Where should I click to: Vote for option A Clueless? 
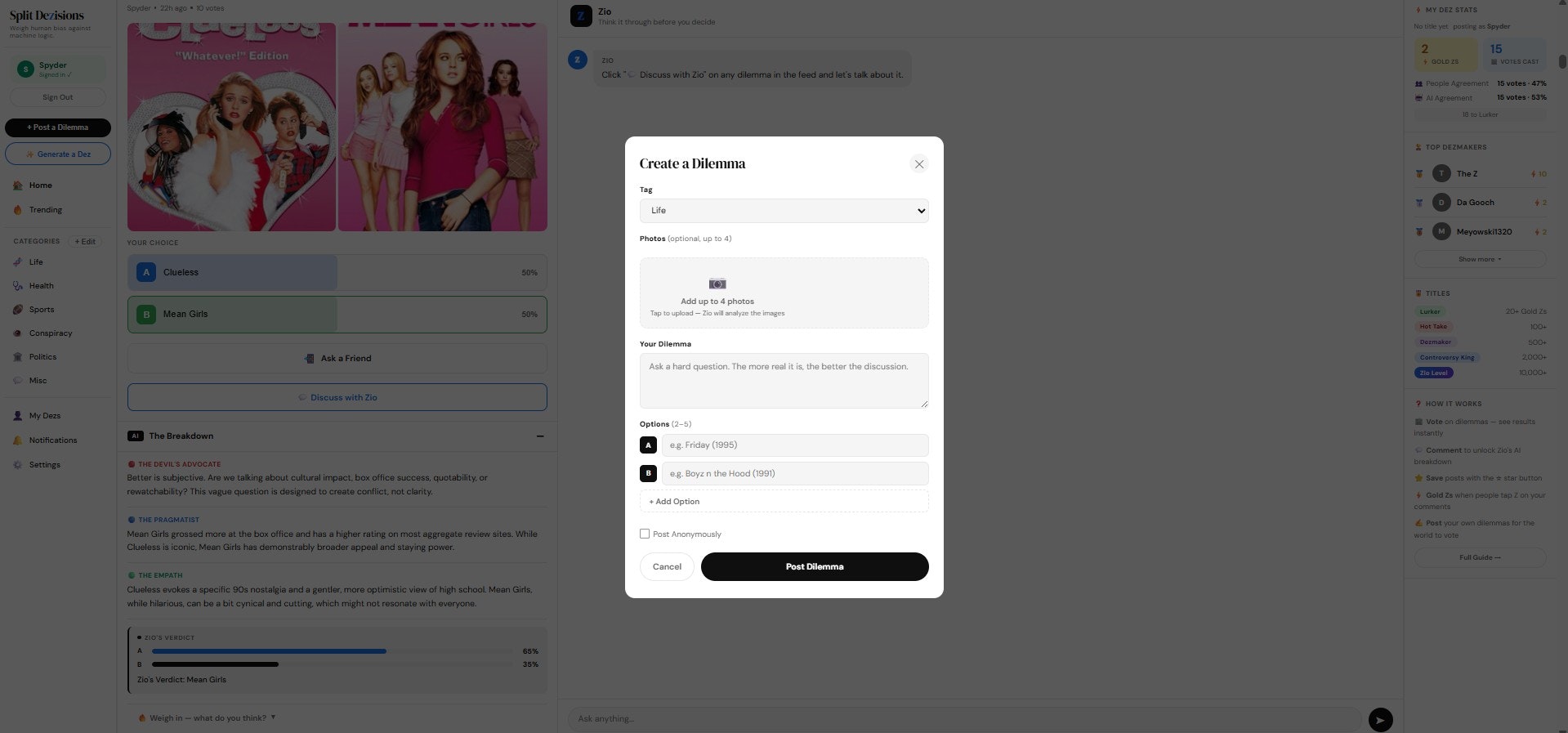click(337, 273)
